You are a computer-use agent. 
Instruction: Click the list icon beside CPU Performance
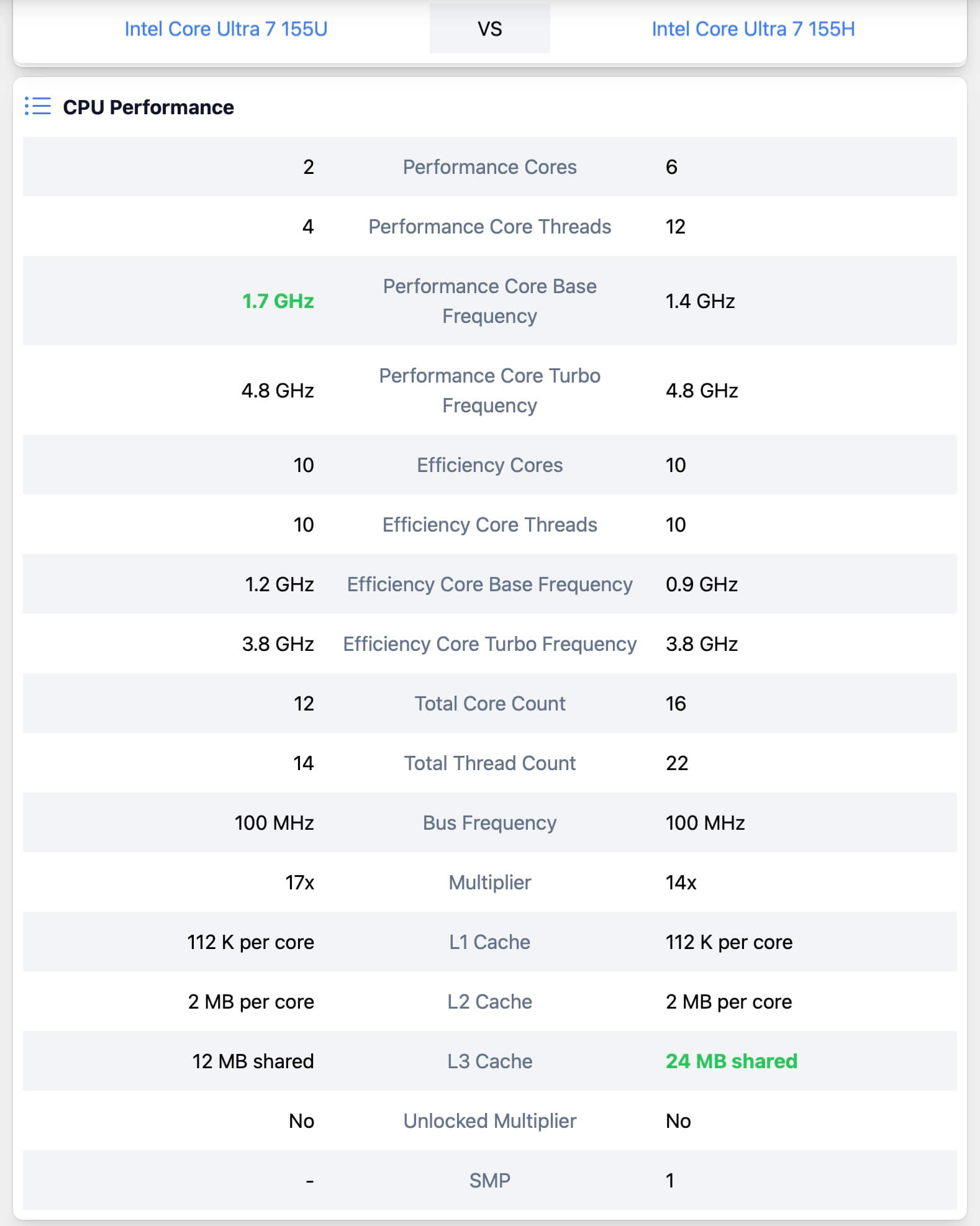tap(37, 107)
